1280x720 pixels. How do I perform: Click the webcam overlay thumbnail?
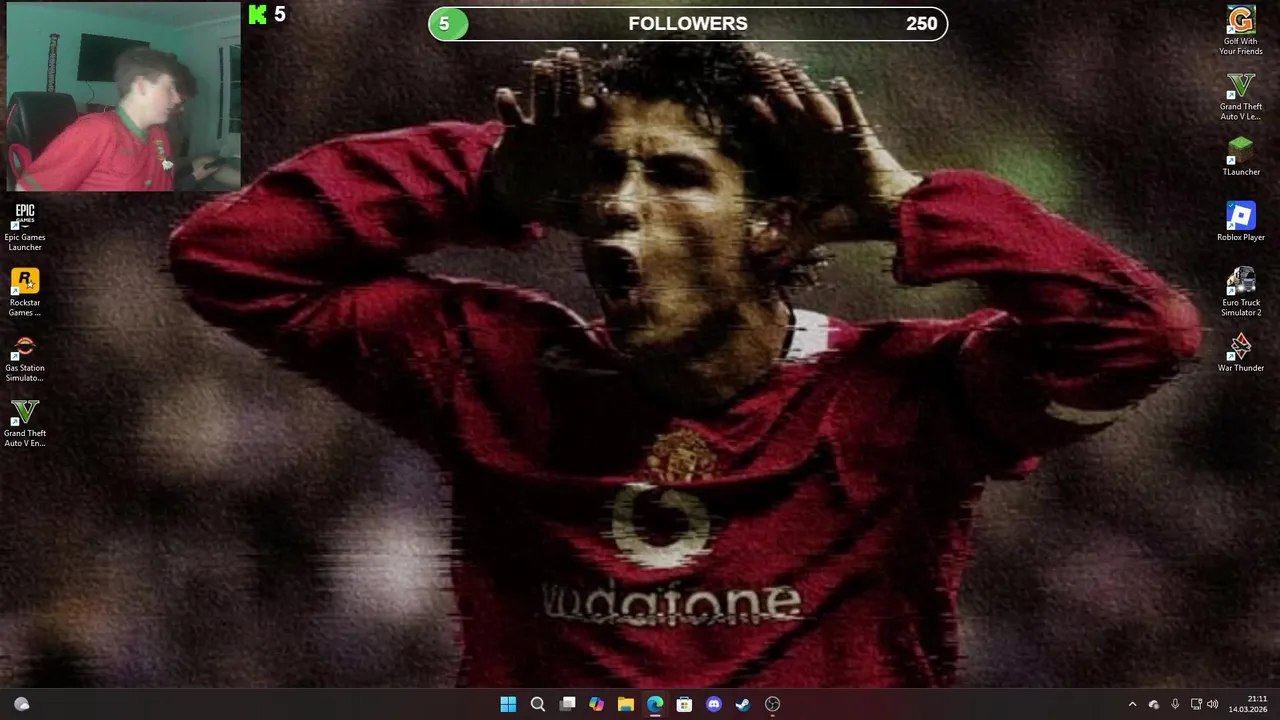(124, 97)
